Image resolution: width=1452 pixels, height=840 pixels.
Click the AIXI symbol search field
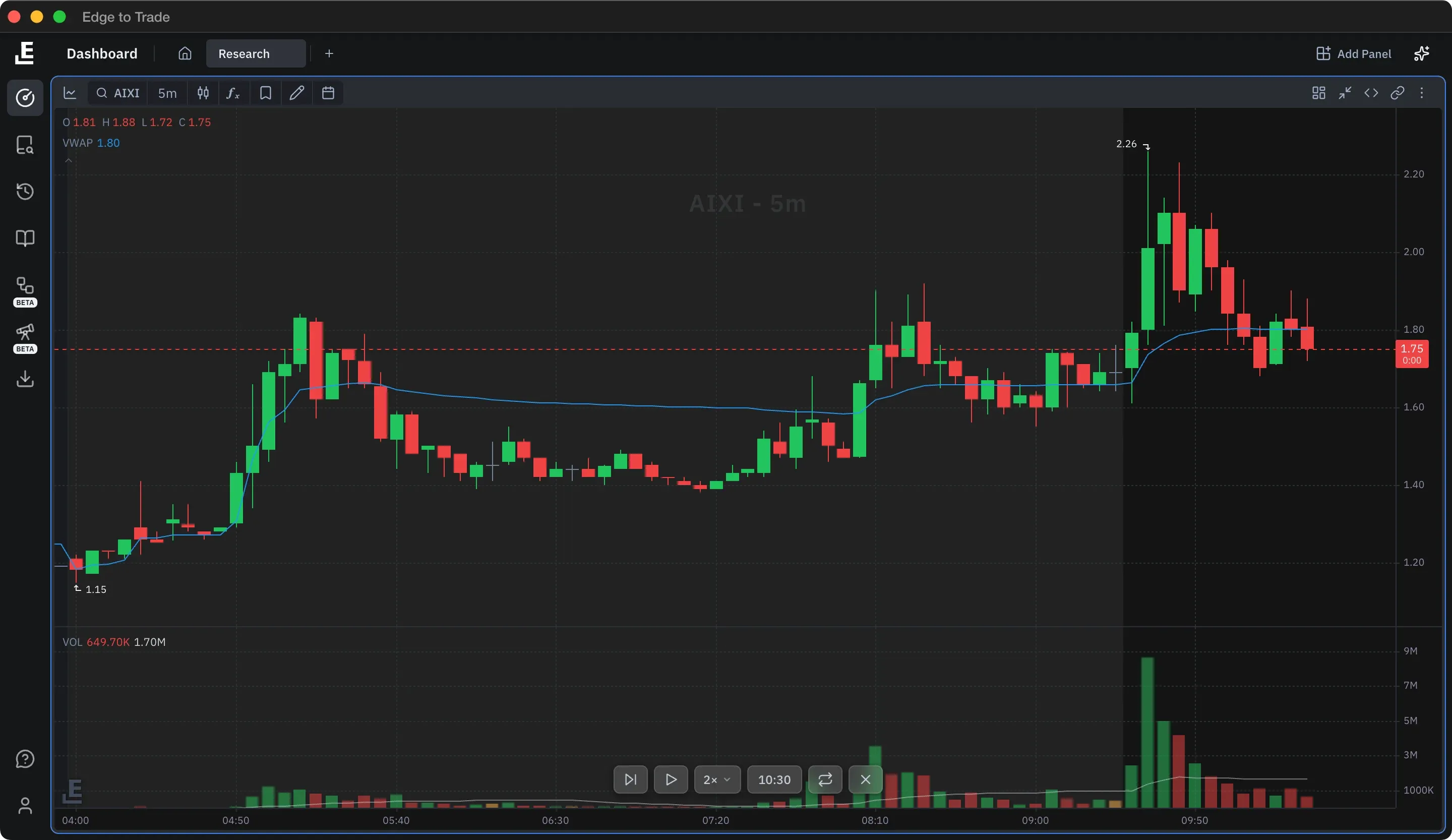tap(117, 93)
